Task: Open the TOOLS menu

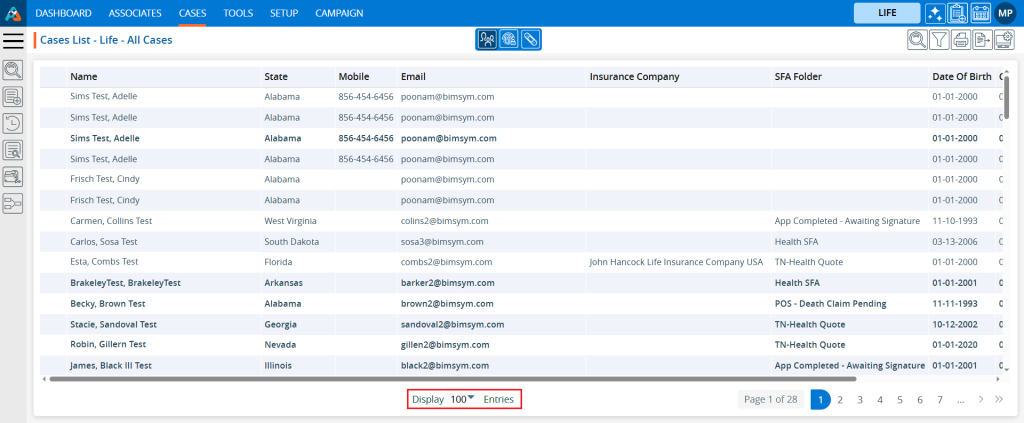Action: (238, 13)
